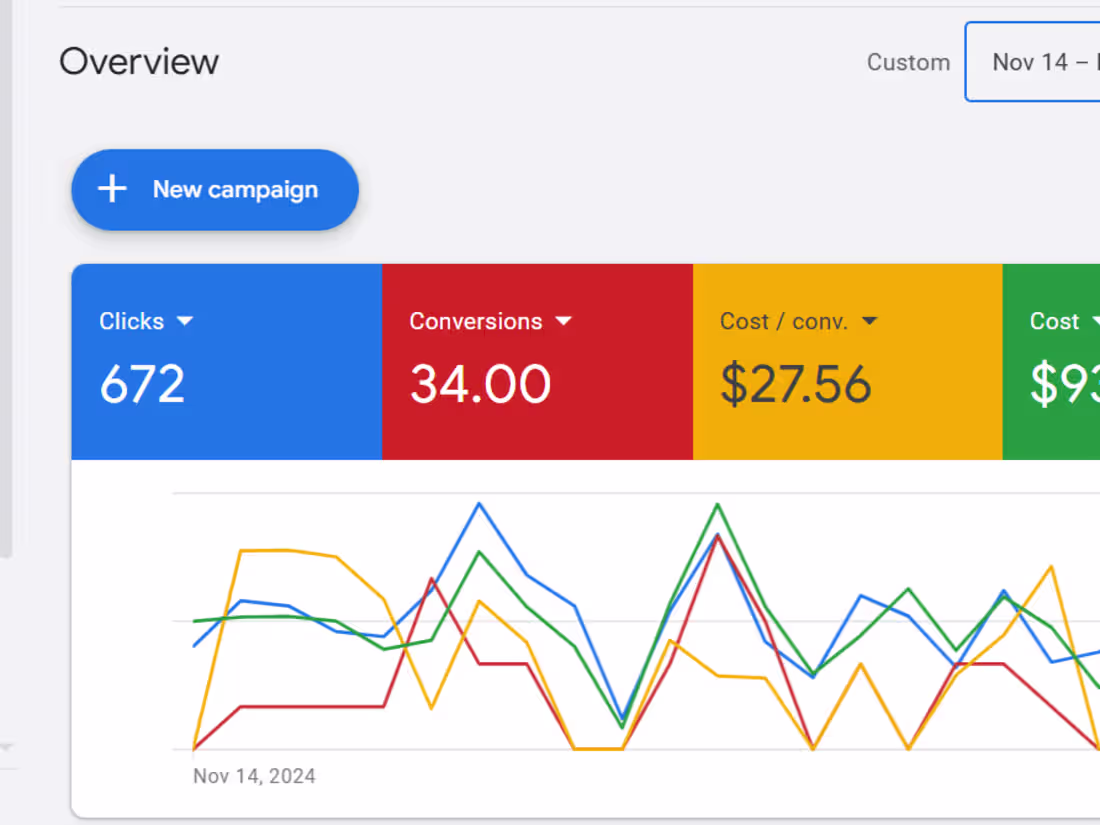
Task: Select the Custom date range option
Action: tap(908, 62)
